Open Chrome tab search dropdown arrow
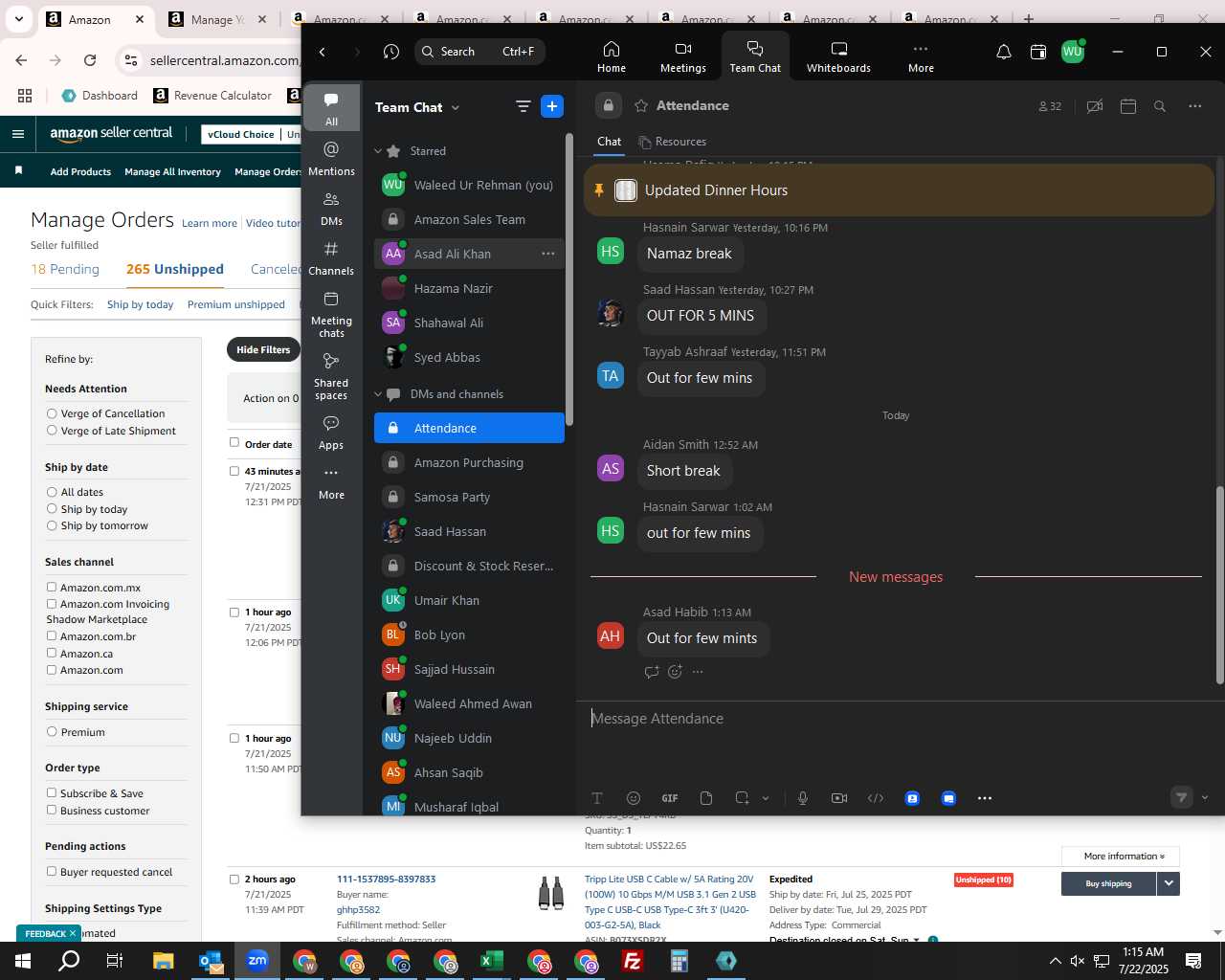This screenshot has width=1225, height=980. pyautogui.click(x=18, y=19)
